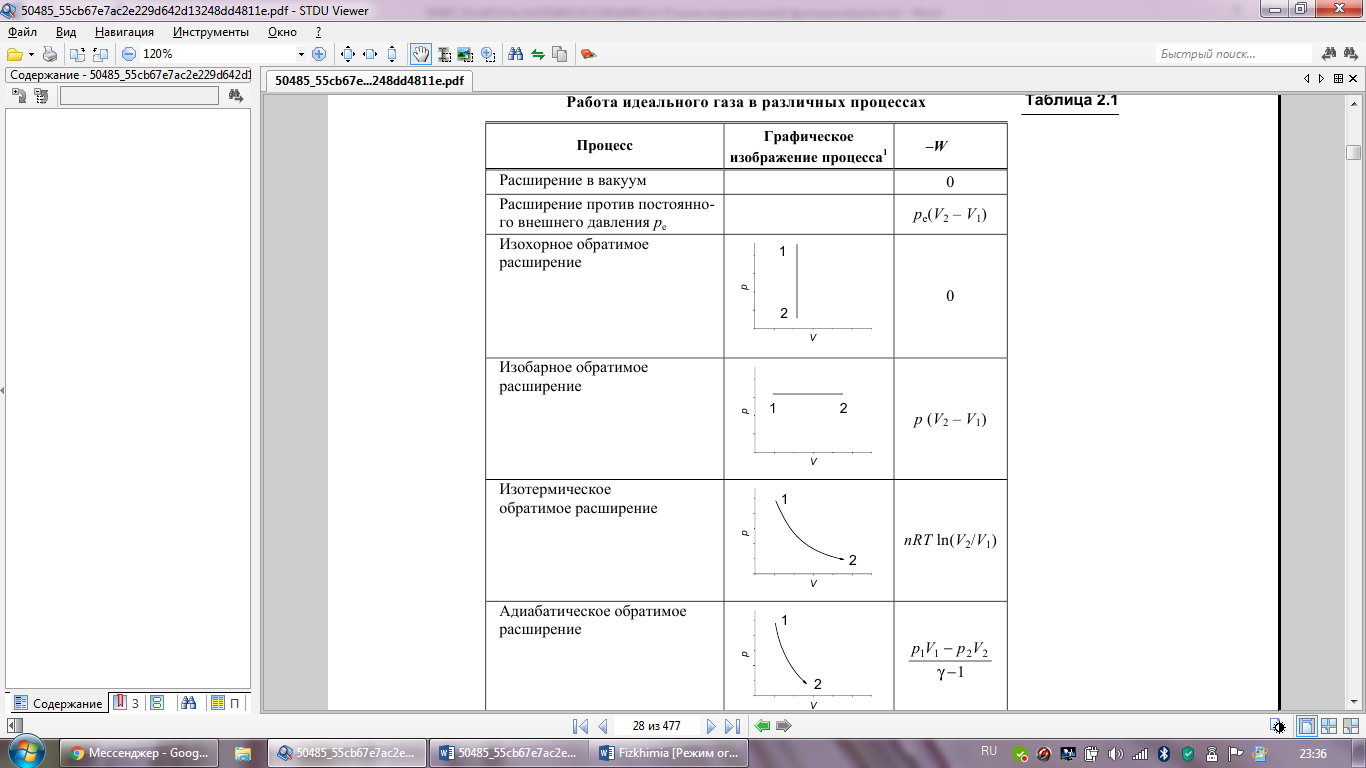Open the Файл menu

point(22,32)
